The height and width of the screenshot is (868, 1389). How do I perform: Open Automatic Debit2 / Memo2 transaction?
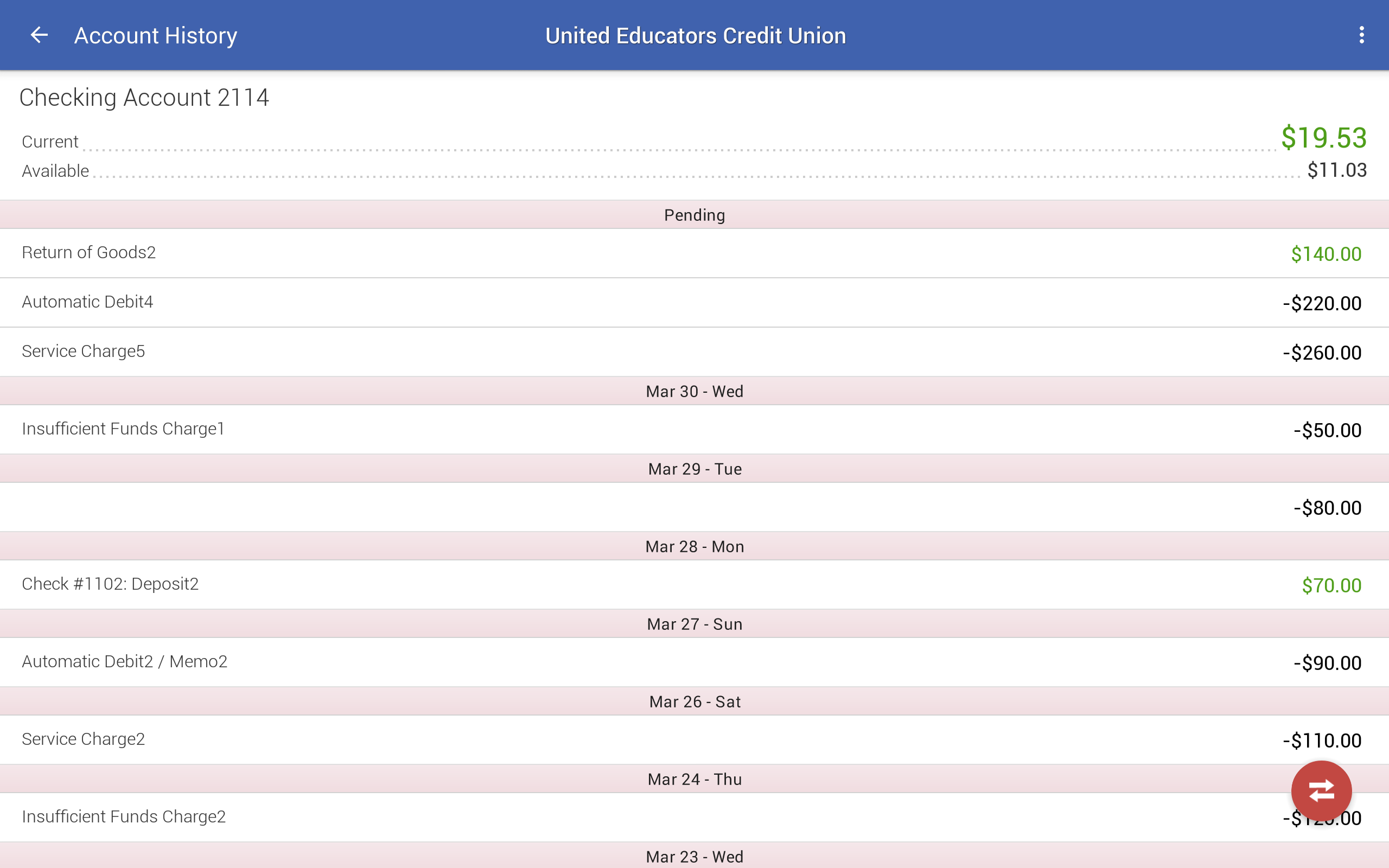click(694, 662)
